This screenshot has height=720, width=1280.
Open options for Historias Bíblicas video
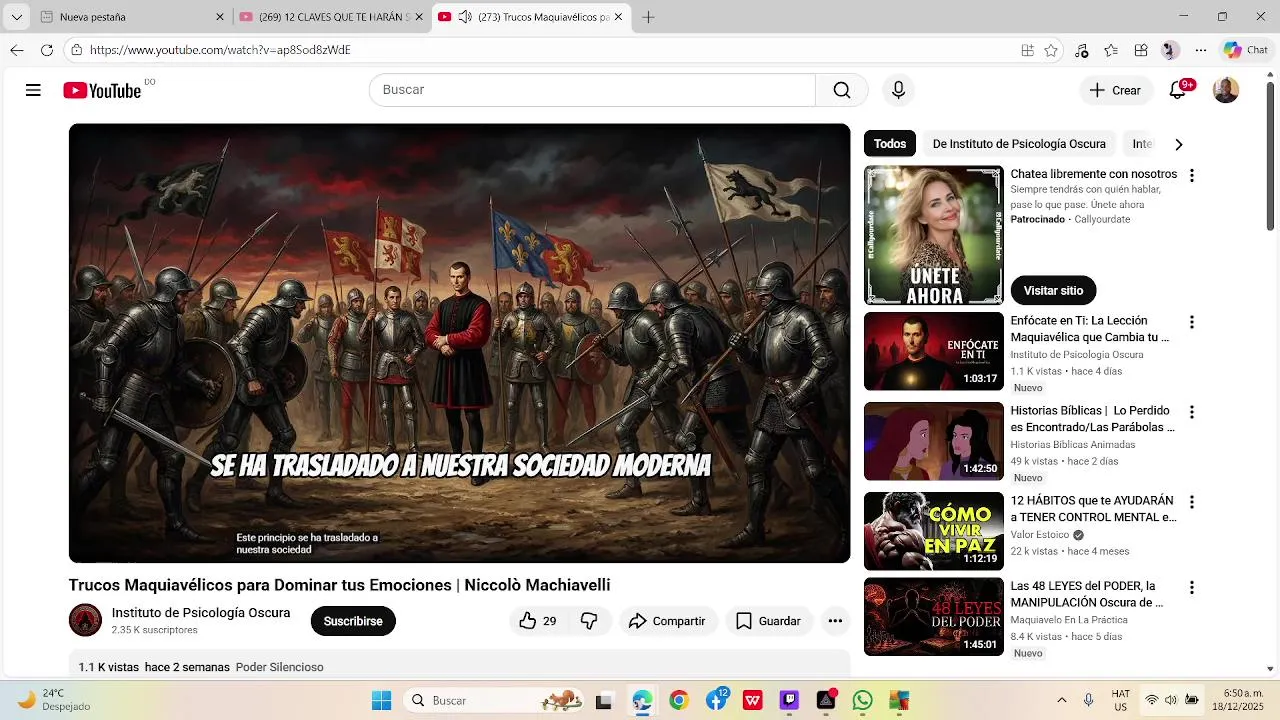click(x=1191, y=412)
